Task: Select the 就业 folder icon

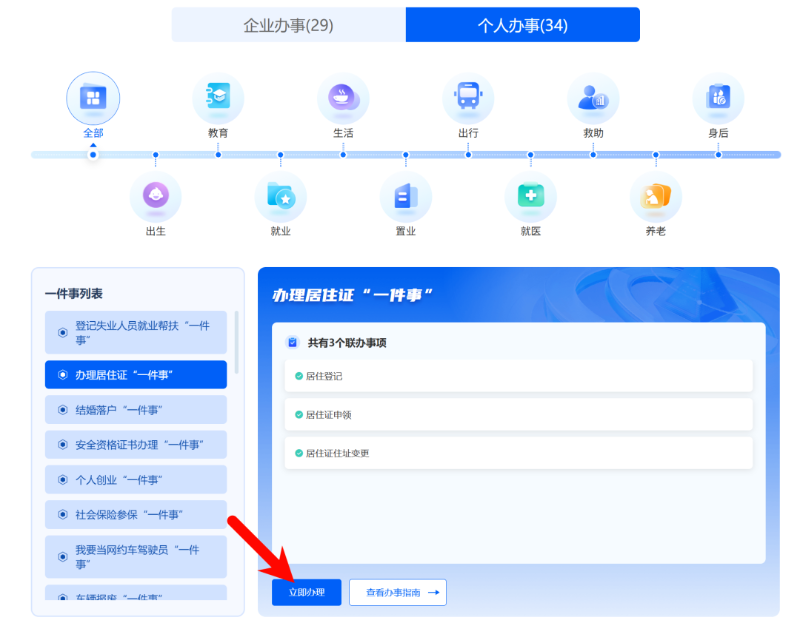Action: coord(281,197)
